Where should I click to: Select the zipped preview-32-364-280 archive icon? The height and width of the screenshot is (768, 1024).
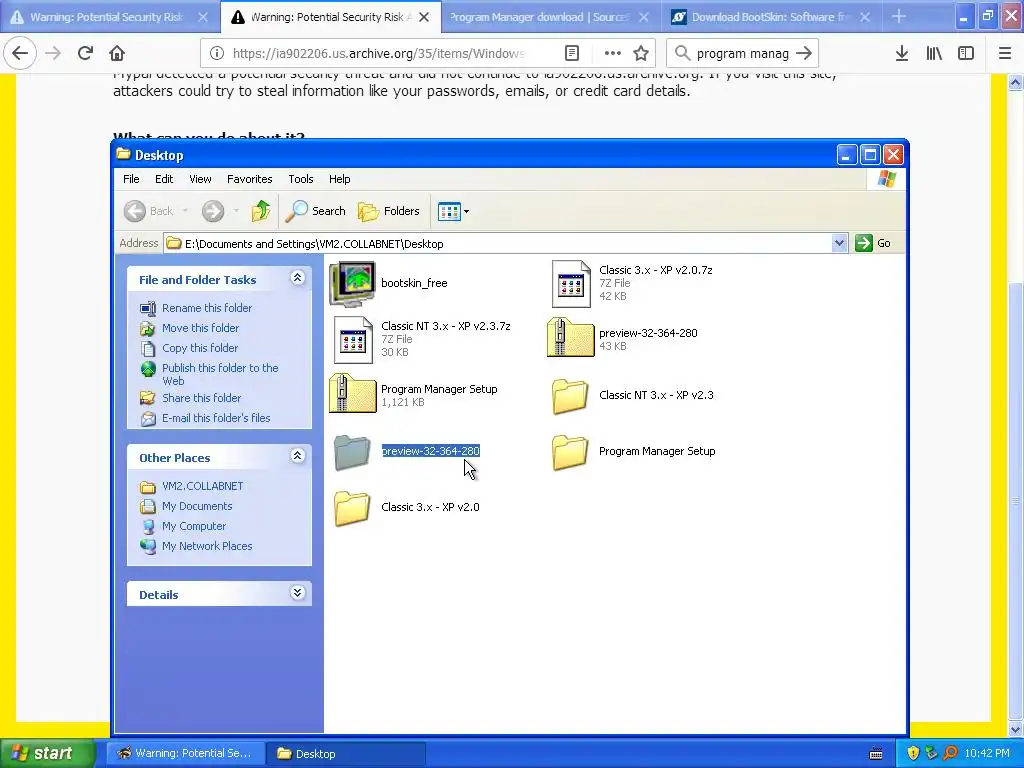(x=571, y=338)
